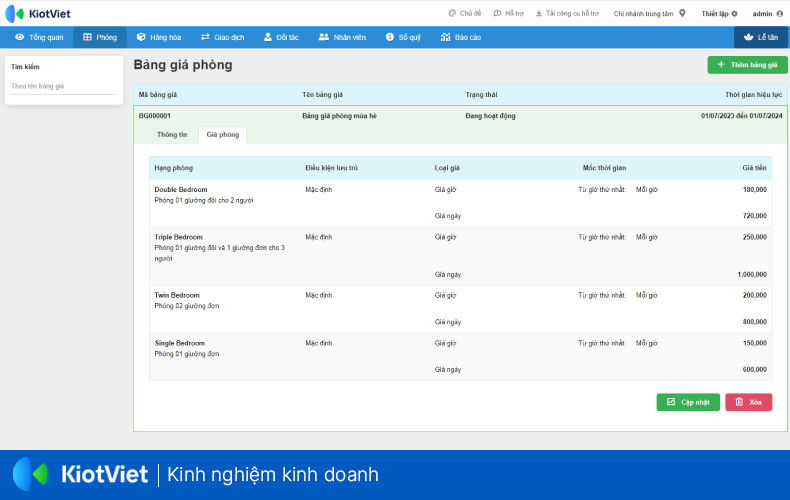Viewport: 790px width, 500px height.
Task: Click the download icon beside Tải công cụ
Action: pos(539,14)
